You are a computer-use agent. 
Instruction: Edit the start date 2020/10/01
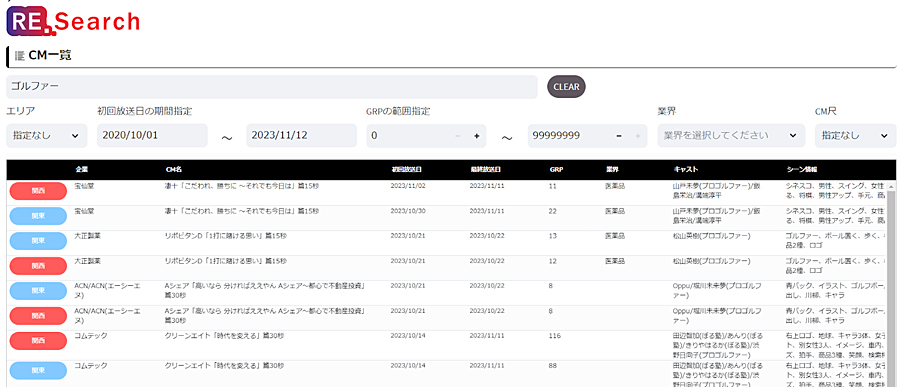point(152,136)
